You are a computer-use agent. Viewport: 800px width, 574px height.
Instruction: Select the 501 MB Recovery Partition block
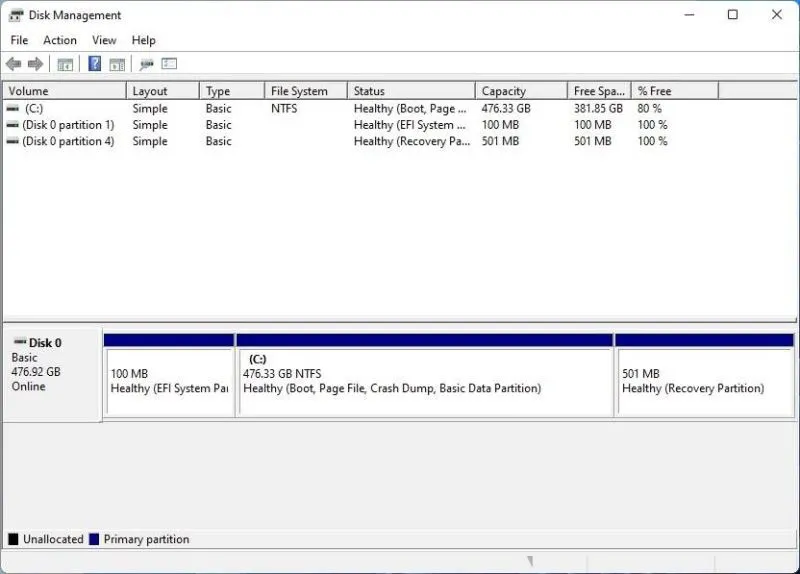(x=705, y=376)
